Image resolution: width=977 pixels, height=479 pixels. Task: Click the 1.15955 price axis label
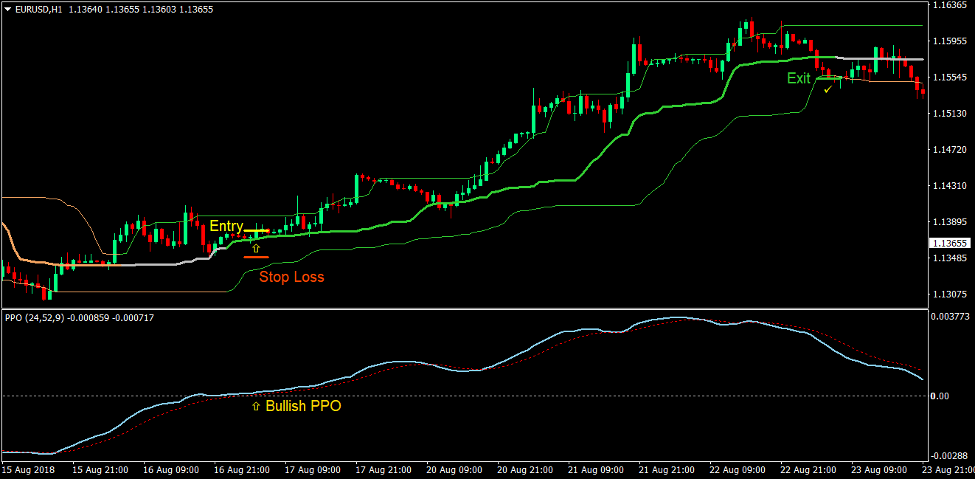tap(948, 41)
